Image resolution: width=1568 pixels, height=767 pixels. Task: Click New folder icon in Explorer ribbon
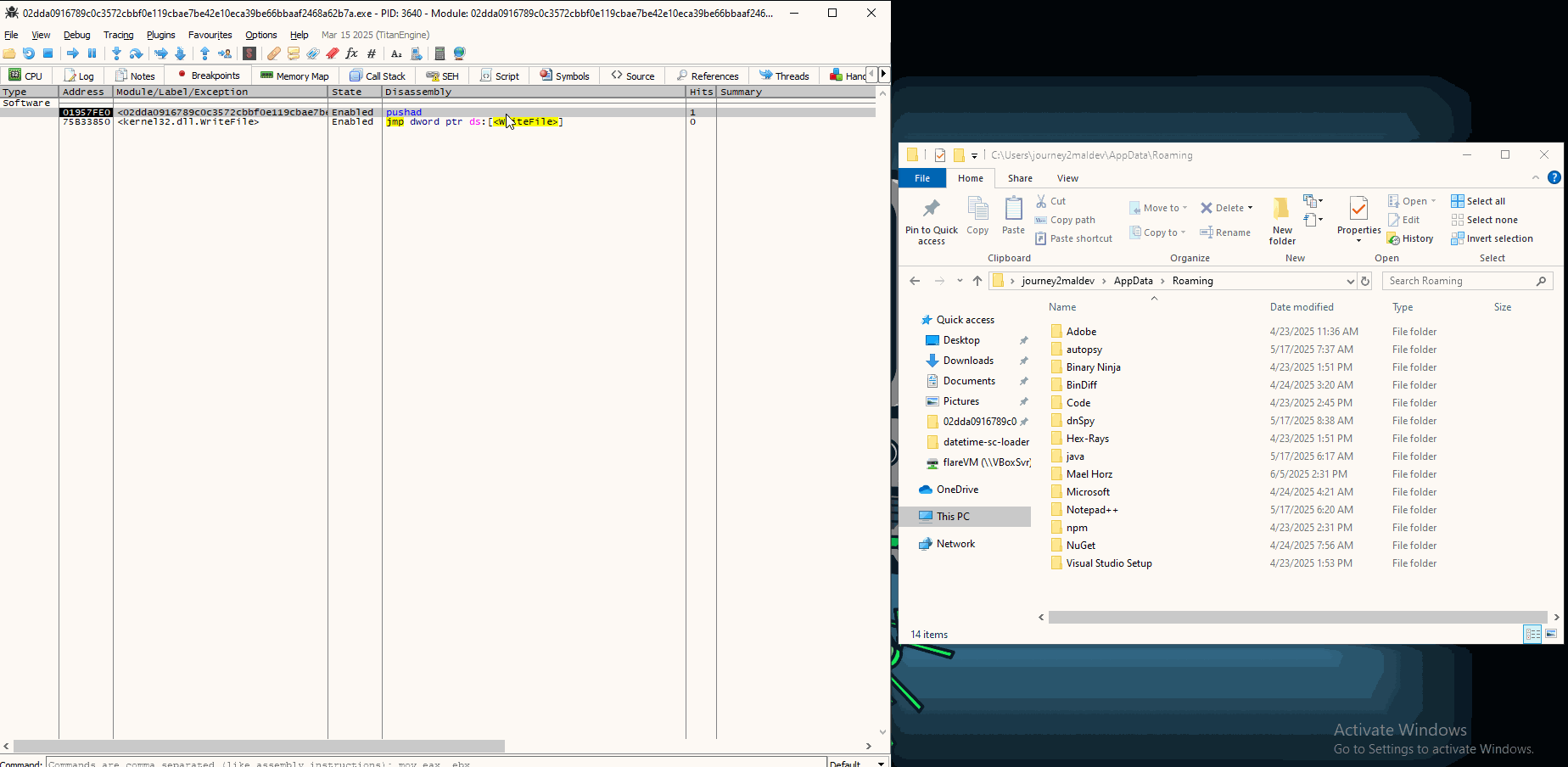click(1282, 221)
